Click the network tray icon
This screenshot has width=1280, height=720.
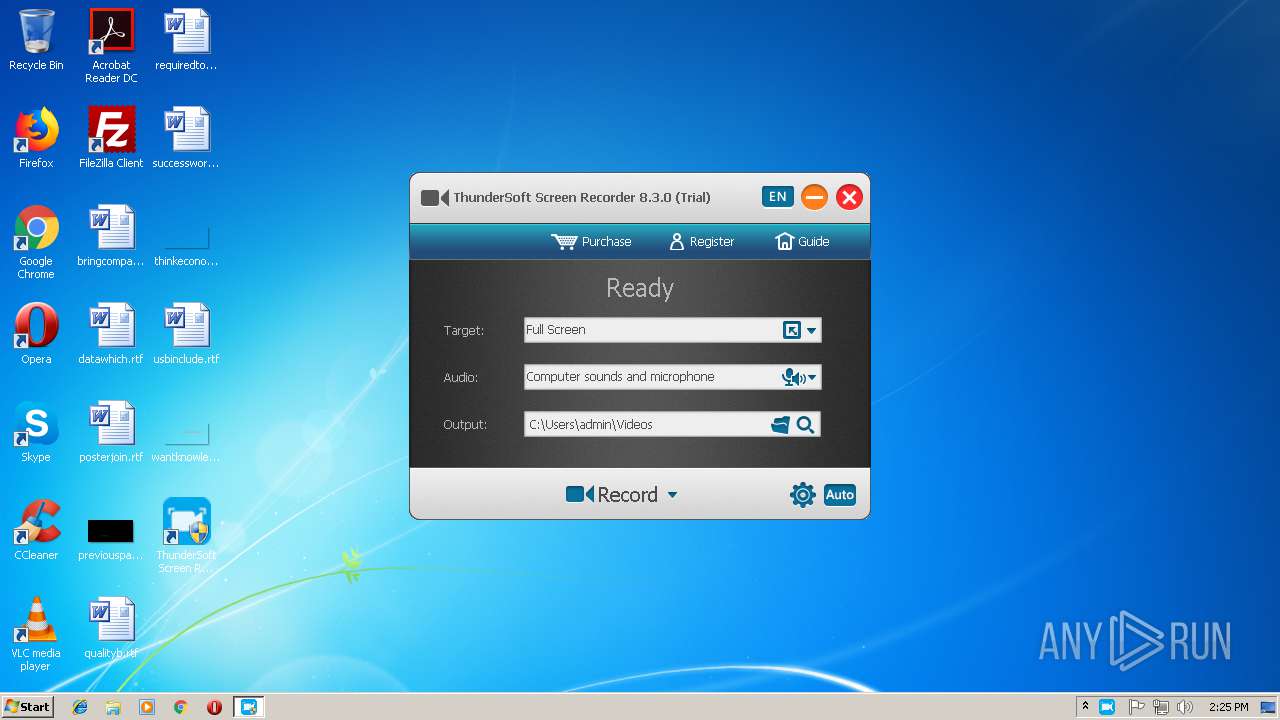tap(1161, 707)
